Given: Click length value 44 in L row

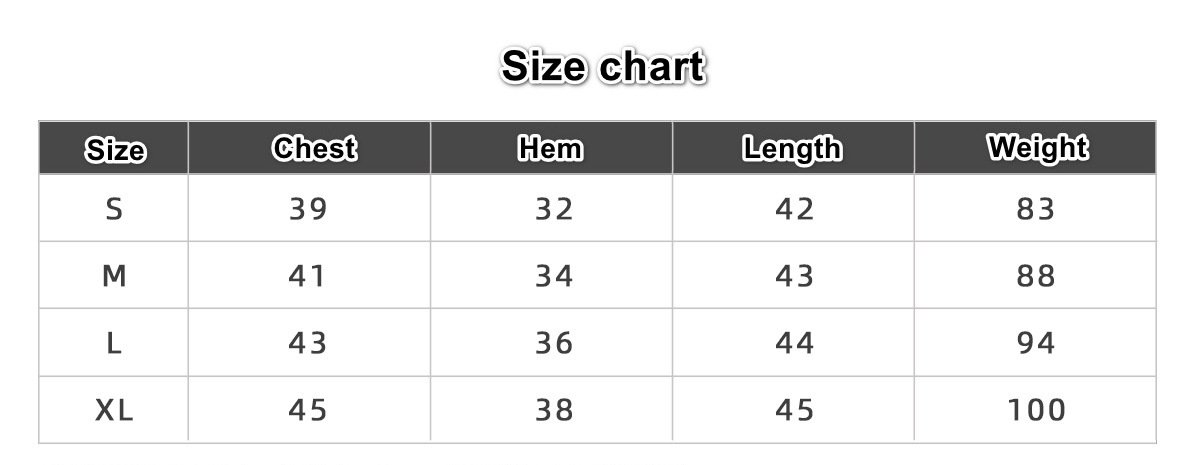Looking at the screenshot, I should tap(795, 344).
